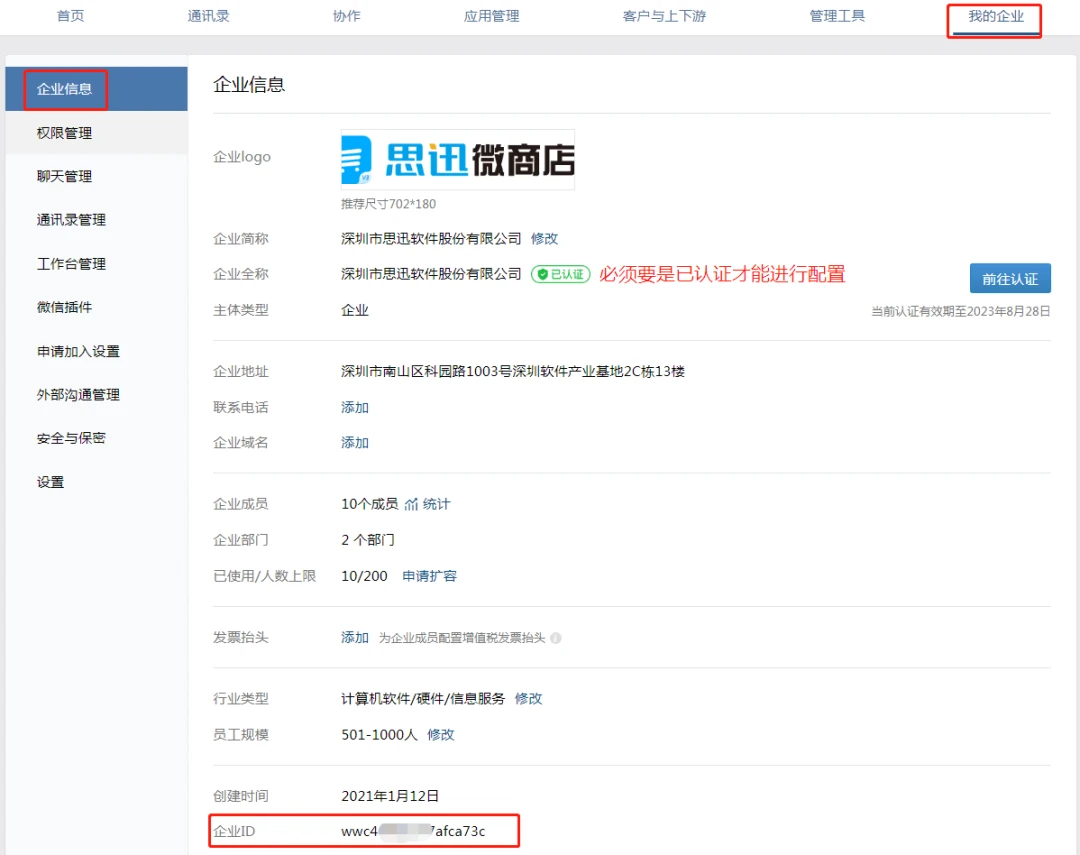Click the 已认证 verified badge

click(x=561, y=274)
